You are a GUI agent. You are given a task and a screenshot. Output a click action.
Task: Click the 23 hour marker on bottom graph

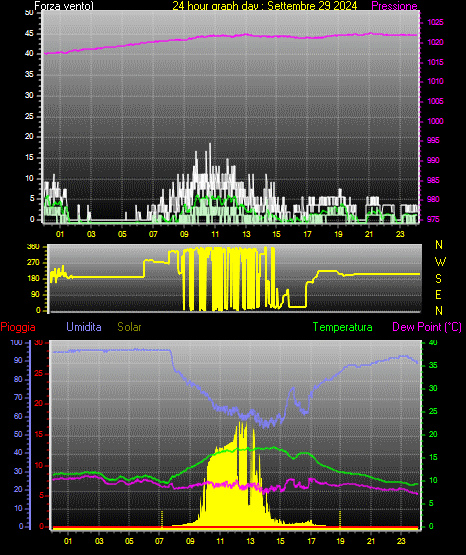[401, 541]
